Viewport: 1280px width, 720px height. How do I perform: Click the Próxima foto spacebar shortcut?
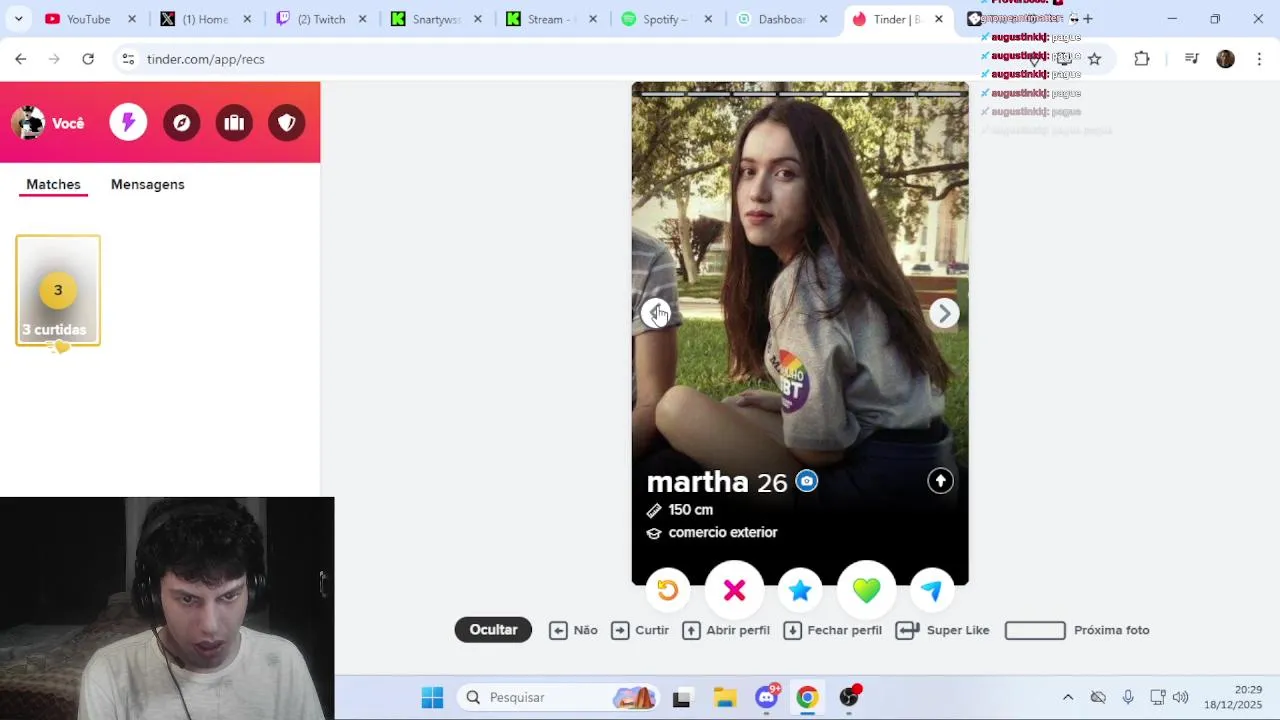pos(1077,630)
